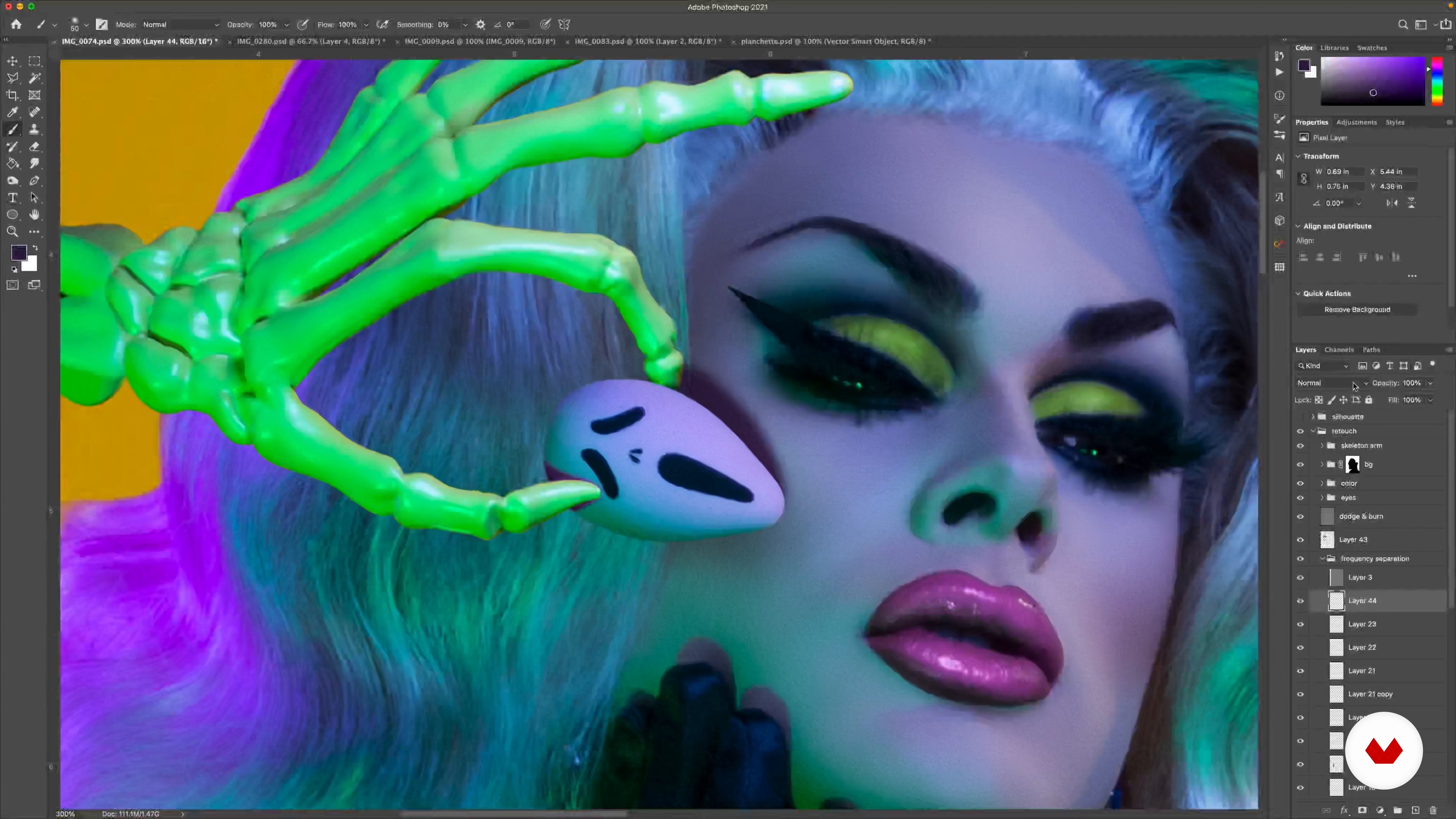Select the Rectangular Marquee tool
This screenshot has width=1456, height=819.
click(x=35, y=61)
